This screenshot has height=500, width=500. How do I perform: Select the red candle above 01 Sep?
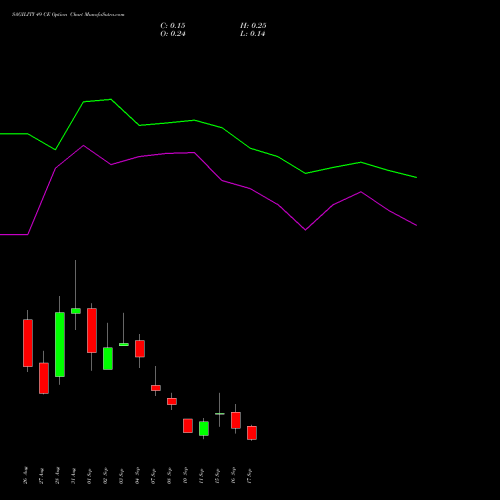[92, 330]
